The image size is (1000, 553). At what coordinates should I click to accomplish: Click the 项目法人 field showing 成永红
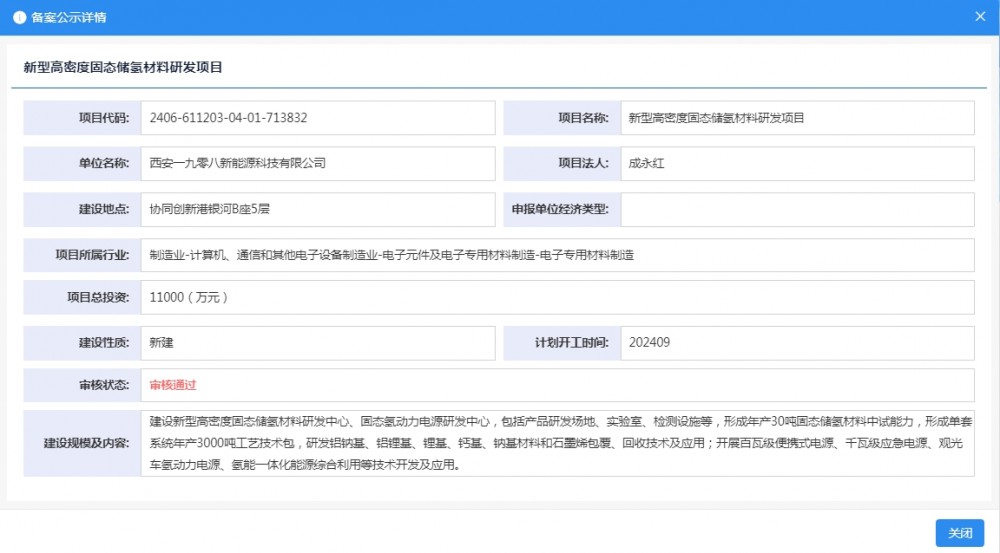click(x=796, y=163)
